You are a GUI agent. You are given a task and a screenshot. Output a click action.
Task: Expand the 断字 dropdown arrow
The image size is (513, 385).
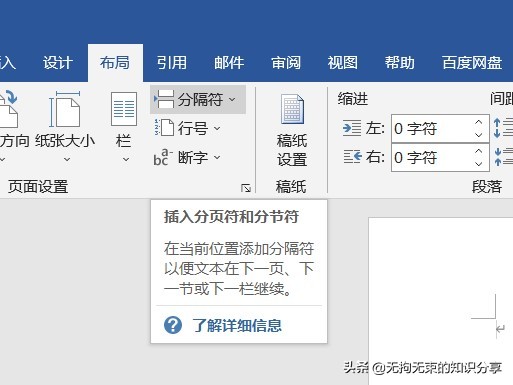click(217, 157)
